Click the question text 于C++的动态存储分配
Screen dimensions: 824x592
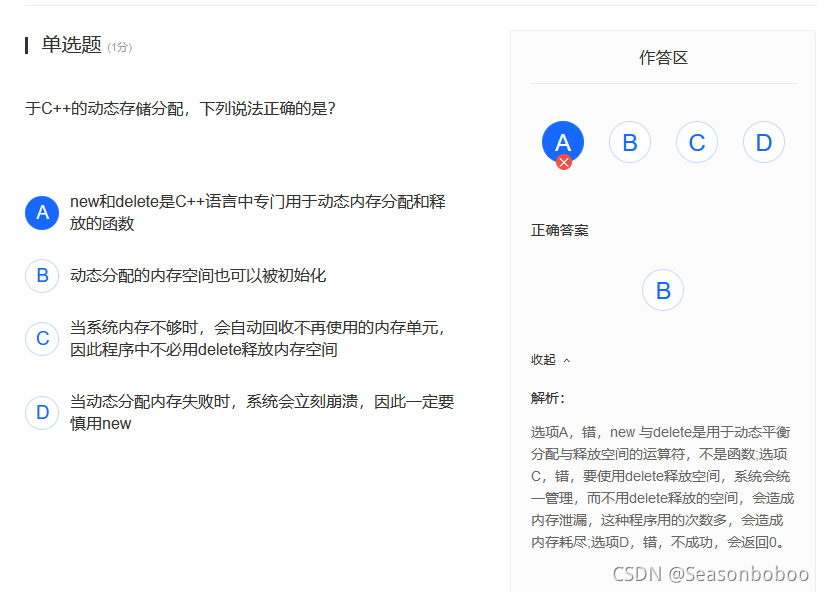click(180, 109)
